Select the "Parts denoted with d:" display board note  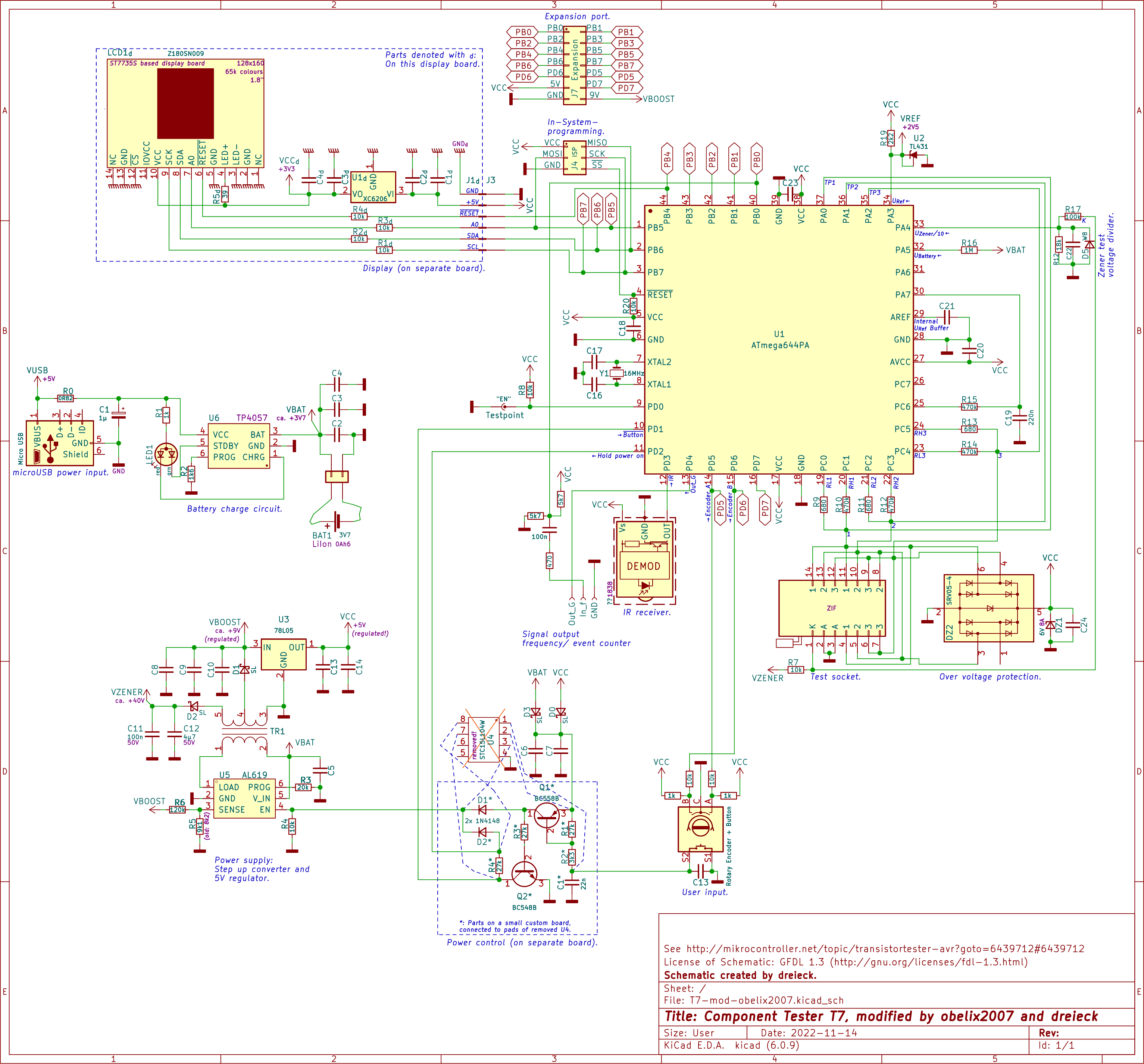432,59
